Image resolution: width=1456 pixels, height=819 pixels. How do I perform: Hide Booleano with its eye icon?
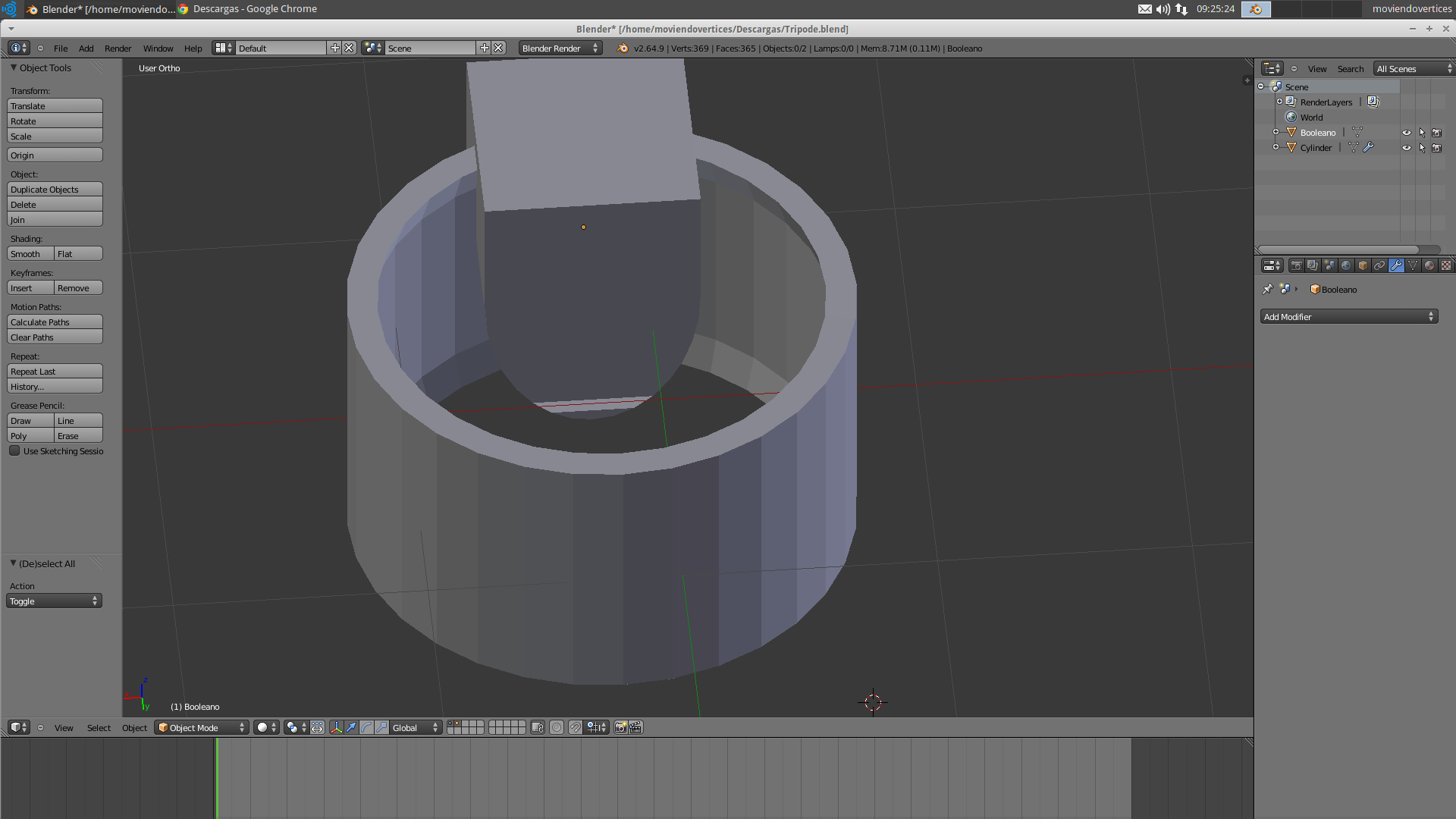(1407, 133)
